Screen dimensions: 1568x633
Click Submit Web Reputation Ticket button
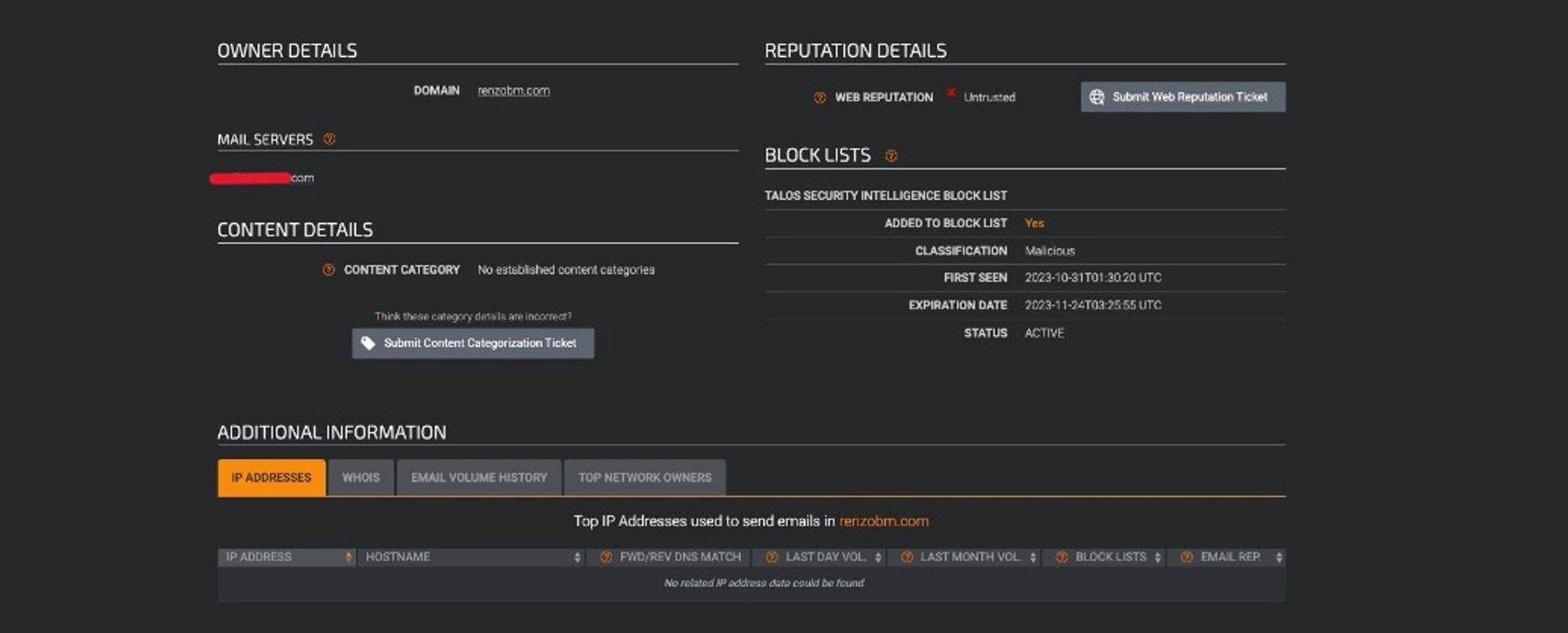click(1182, 97)
